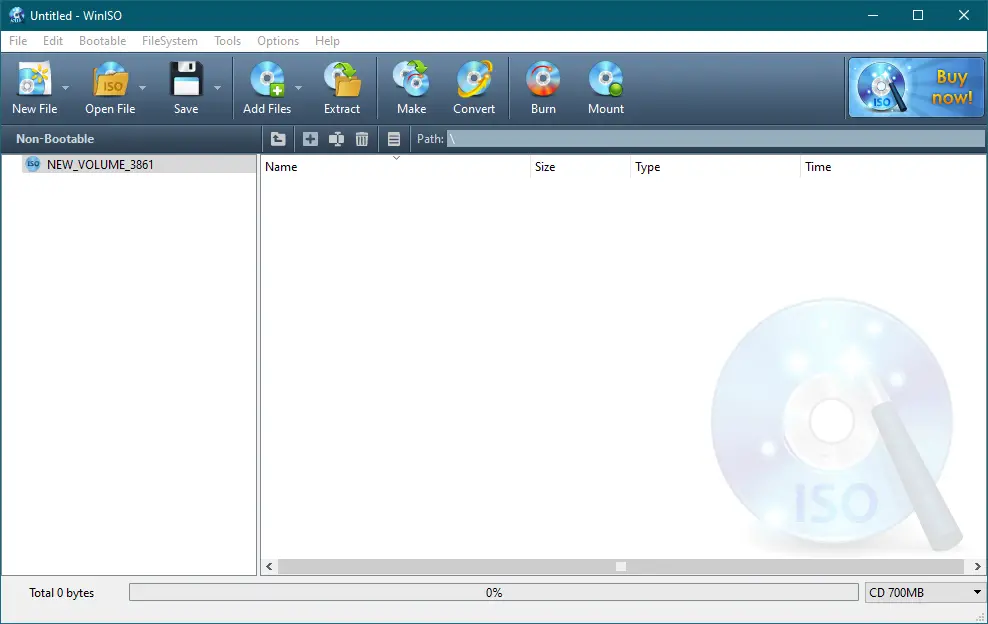Image resolution: width=988 pixels, height=624 pixels.
Task: Click the Total 0 bytes status text
Action: tap(61, 592)
